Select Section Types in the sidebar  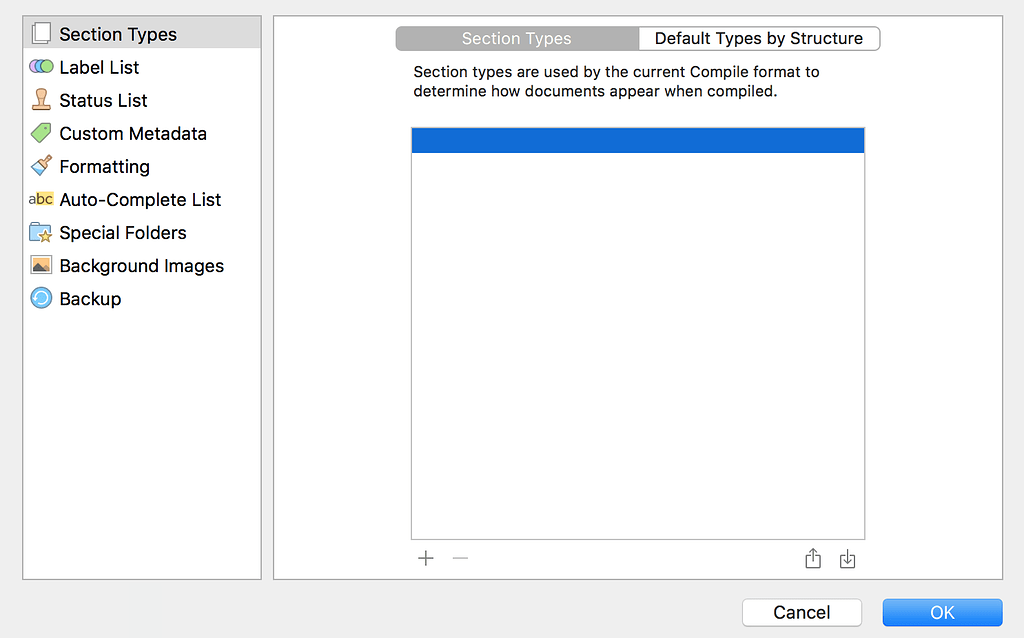pyautogui.click(x=117, y=33)
